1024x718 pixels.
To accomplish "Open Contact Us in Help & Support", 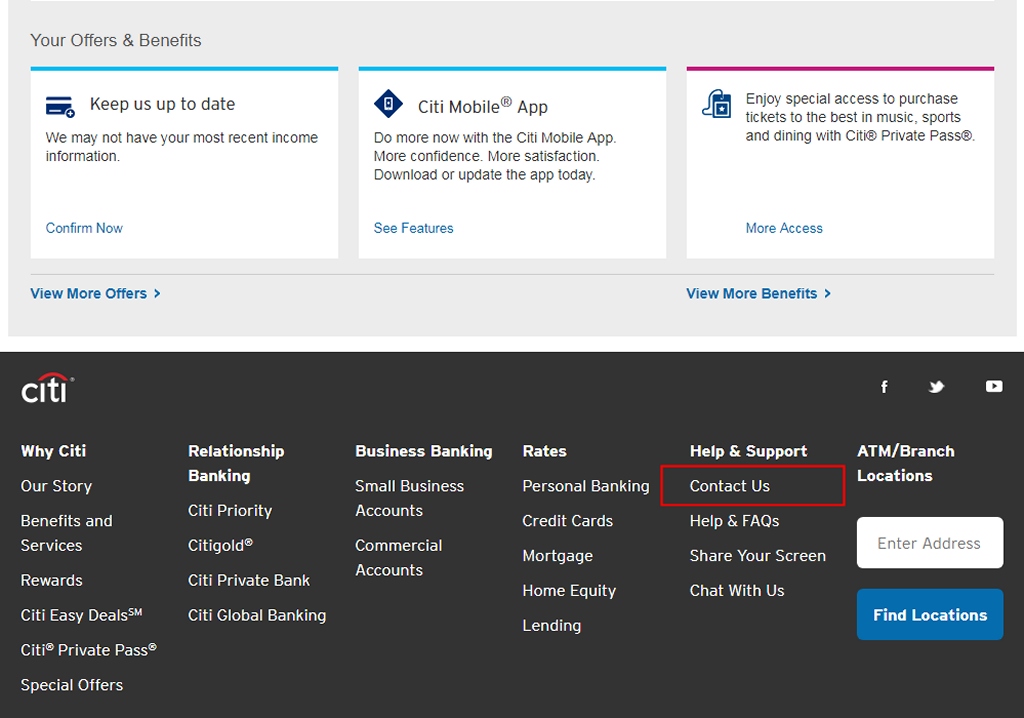I will (x=729, y=486).
